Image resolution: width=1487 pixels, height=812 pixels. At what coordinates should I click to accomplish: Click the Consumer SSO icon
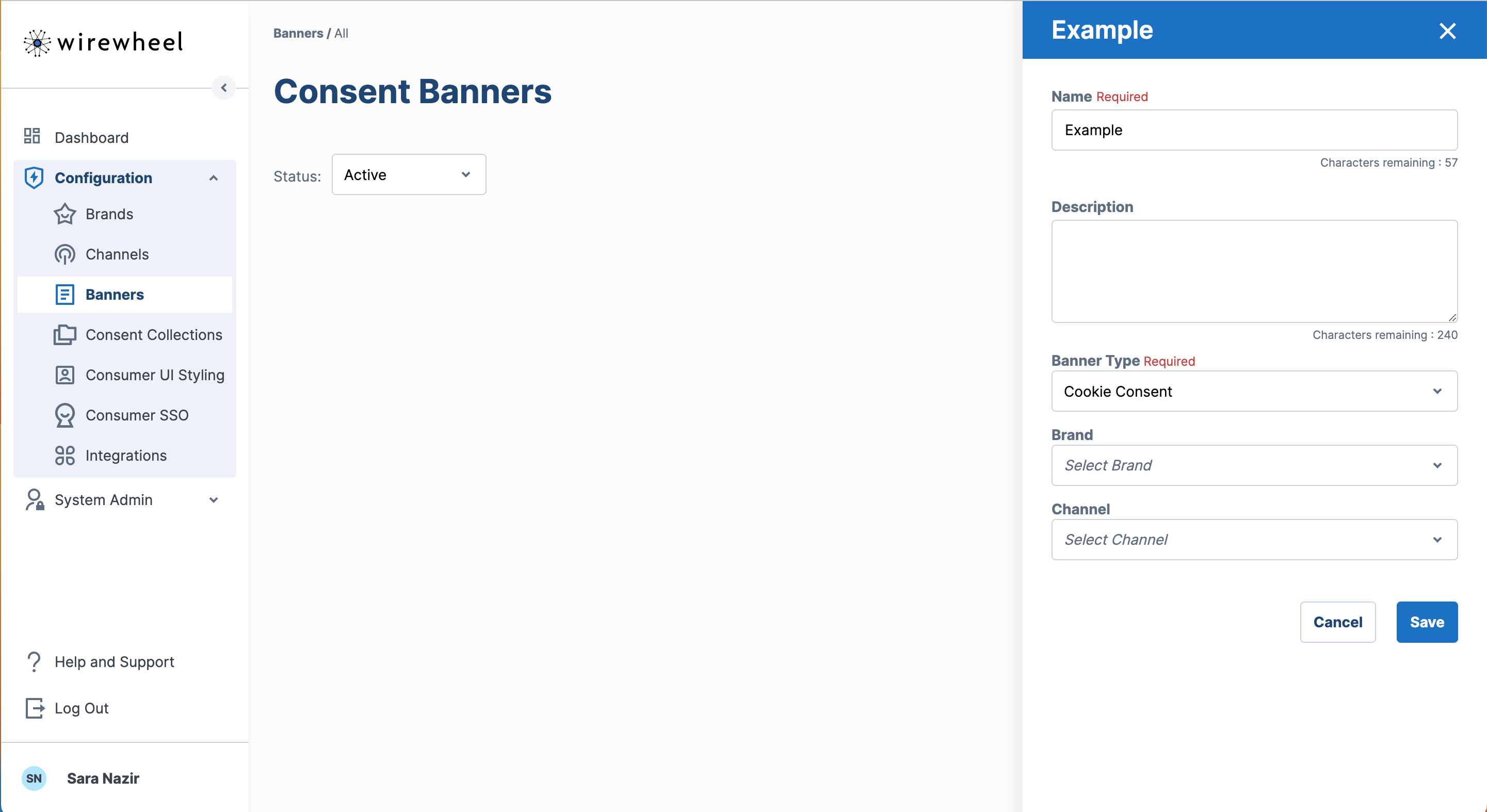64,415
